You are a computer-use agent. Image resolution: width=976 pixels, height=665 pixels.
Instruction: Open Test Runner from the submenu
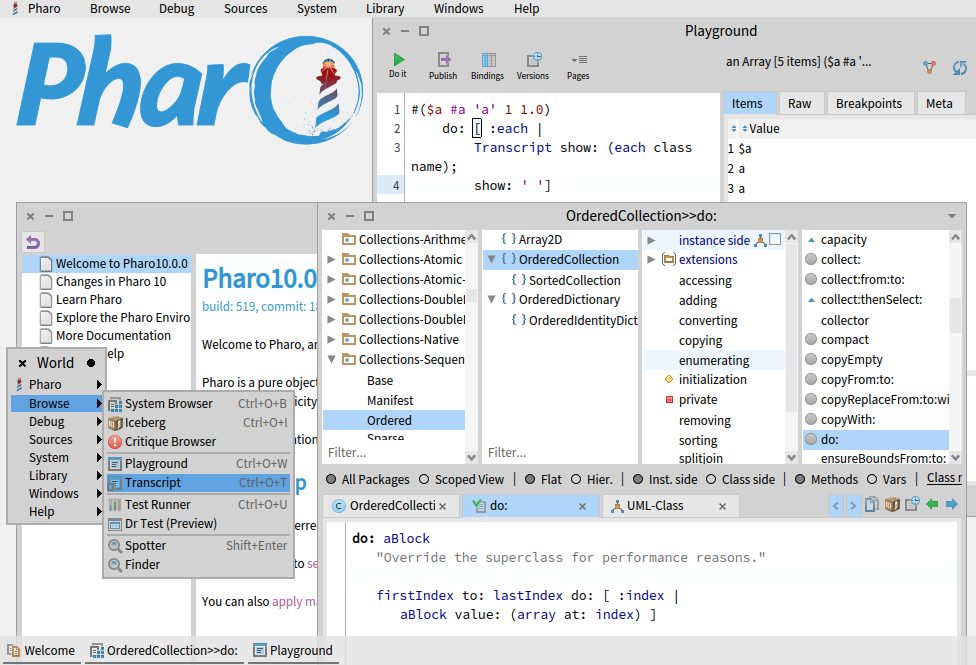point(198,504)
